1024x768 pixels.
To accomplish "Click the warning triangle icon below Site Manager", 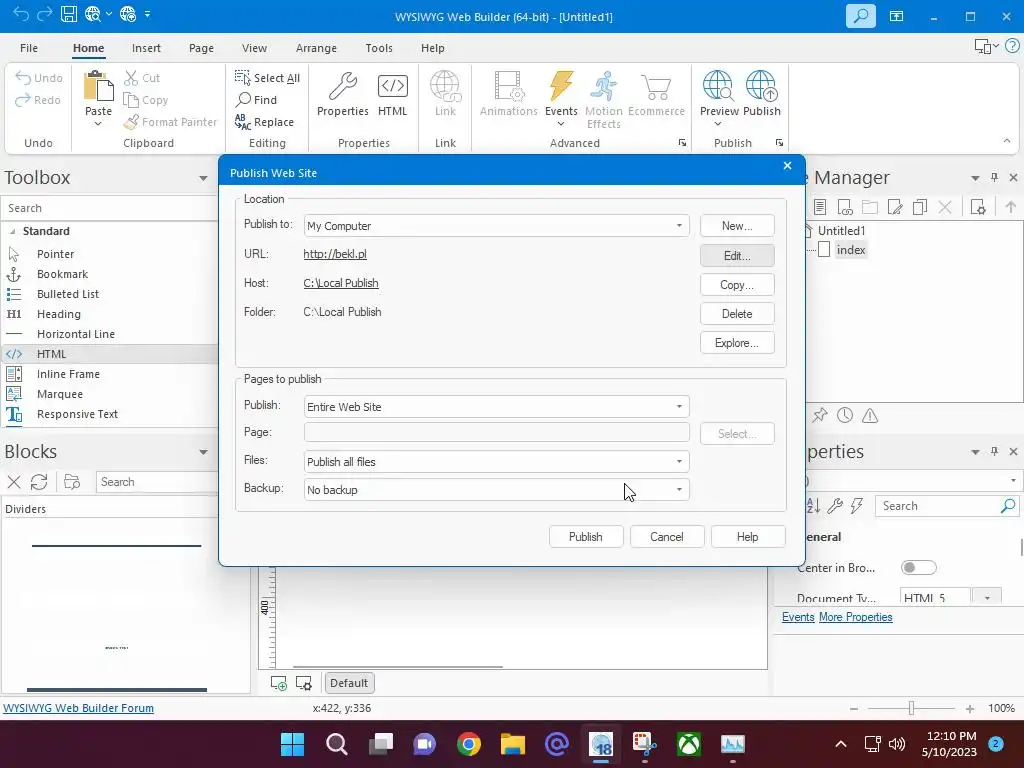I will tap(870, 415).
